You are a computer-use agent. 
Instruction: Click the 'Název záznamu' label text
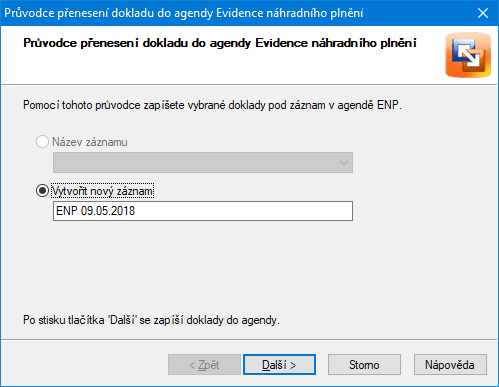click(x=90, y=142)
